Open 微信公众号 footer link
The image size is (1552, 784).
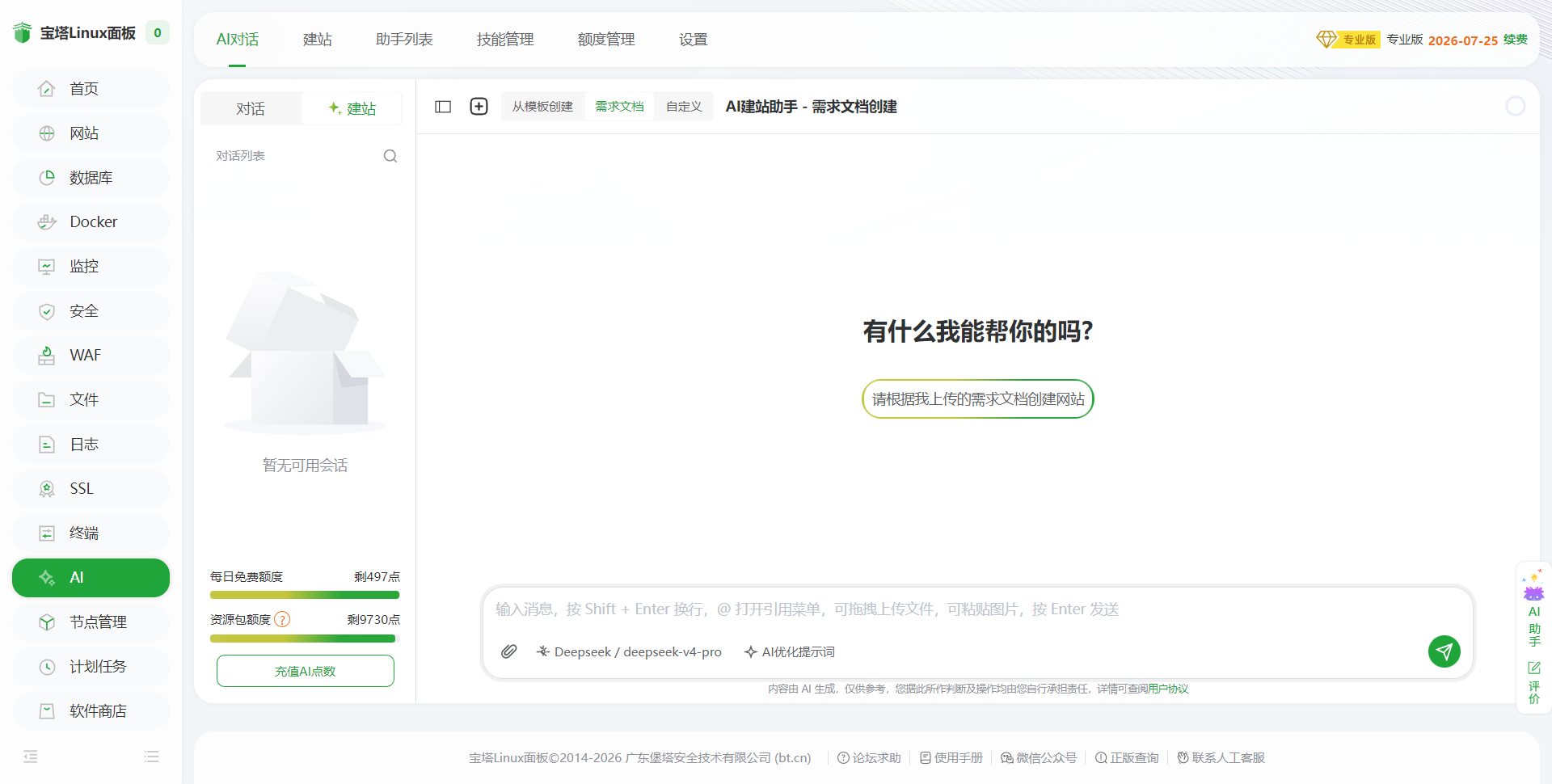[1039, 758]
